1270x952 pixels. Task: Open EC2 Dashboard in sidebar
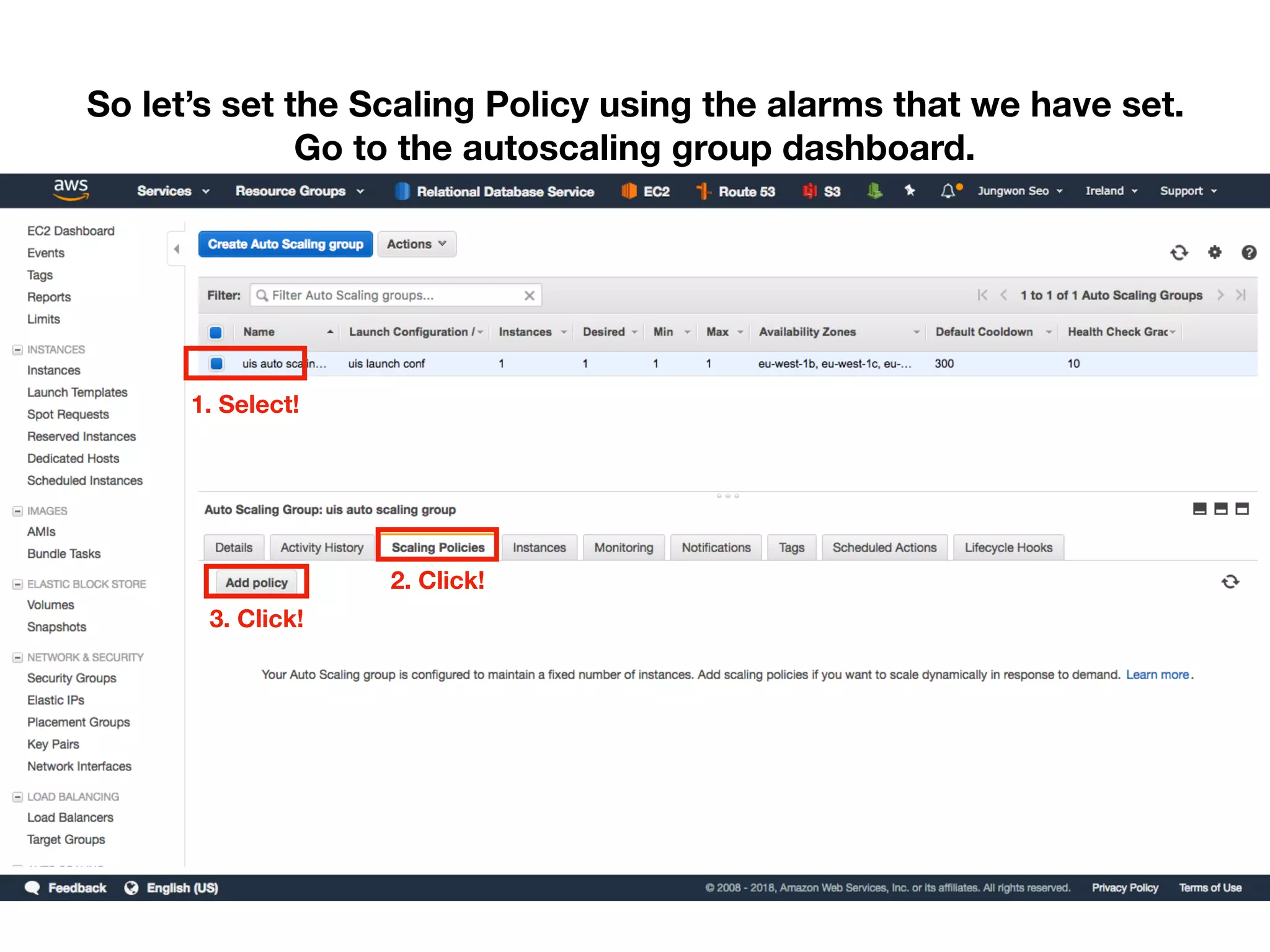coord(71,231)
